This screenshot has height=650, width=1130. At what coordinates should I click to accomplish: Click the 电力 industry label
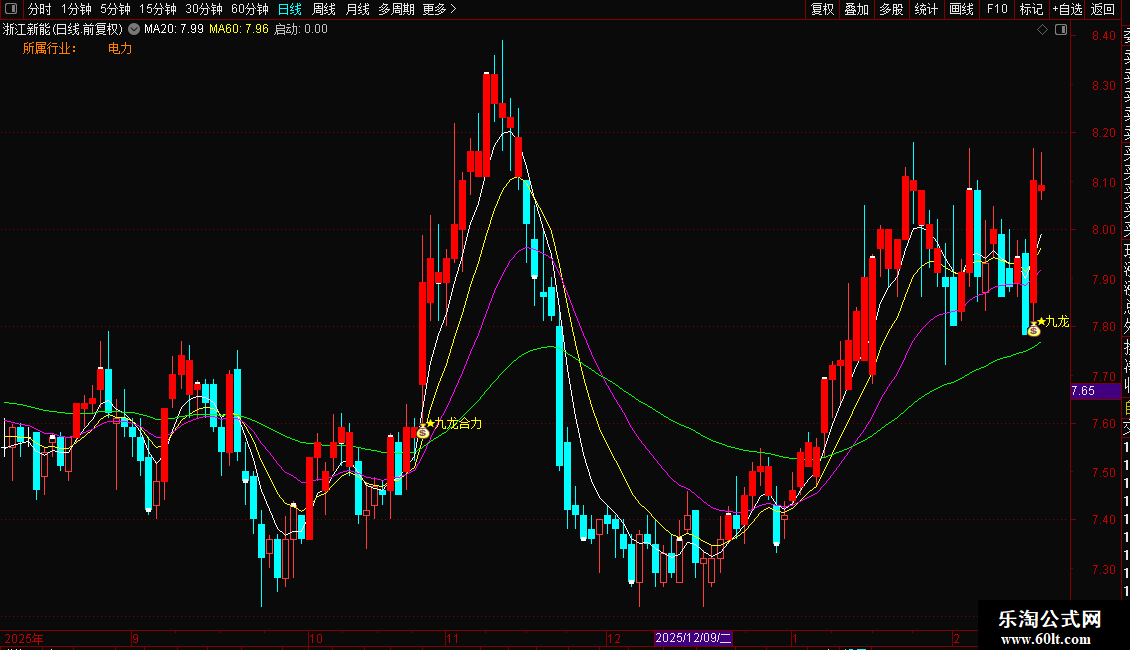[x=120, y=48]
